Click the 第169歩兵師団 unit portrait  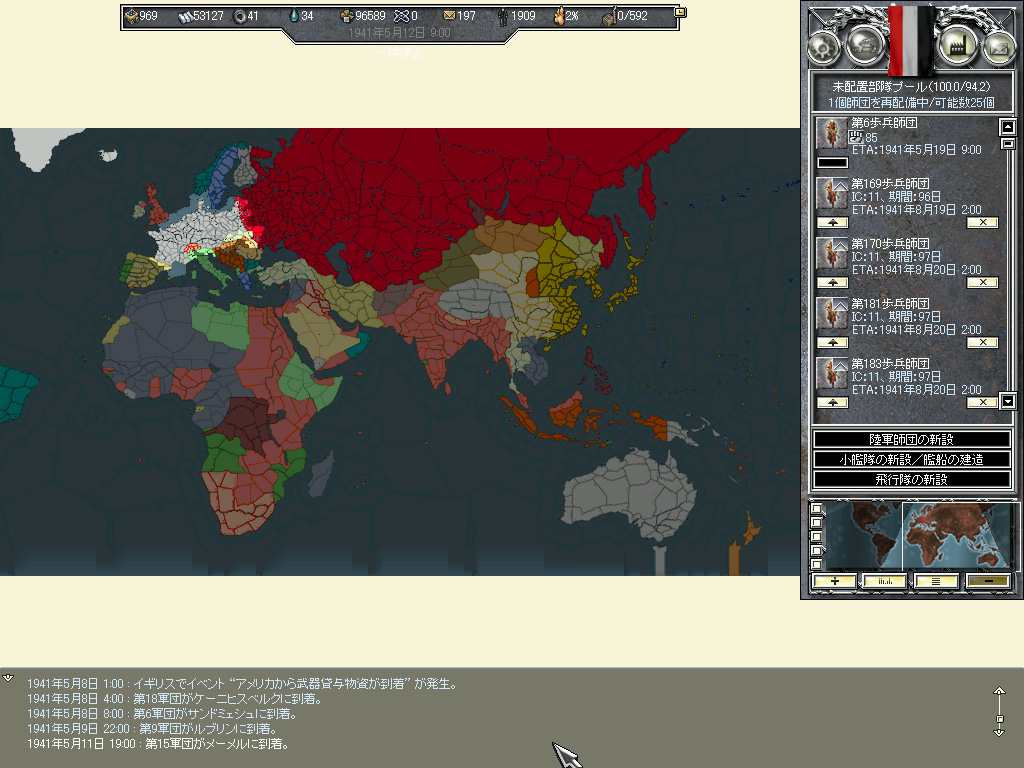(832, 194)
